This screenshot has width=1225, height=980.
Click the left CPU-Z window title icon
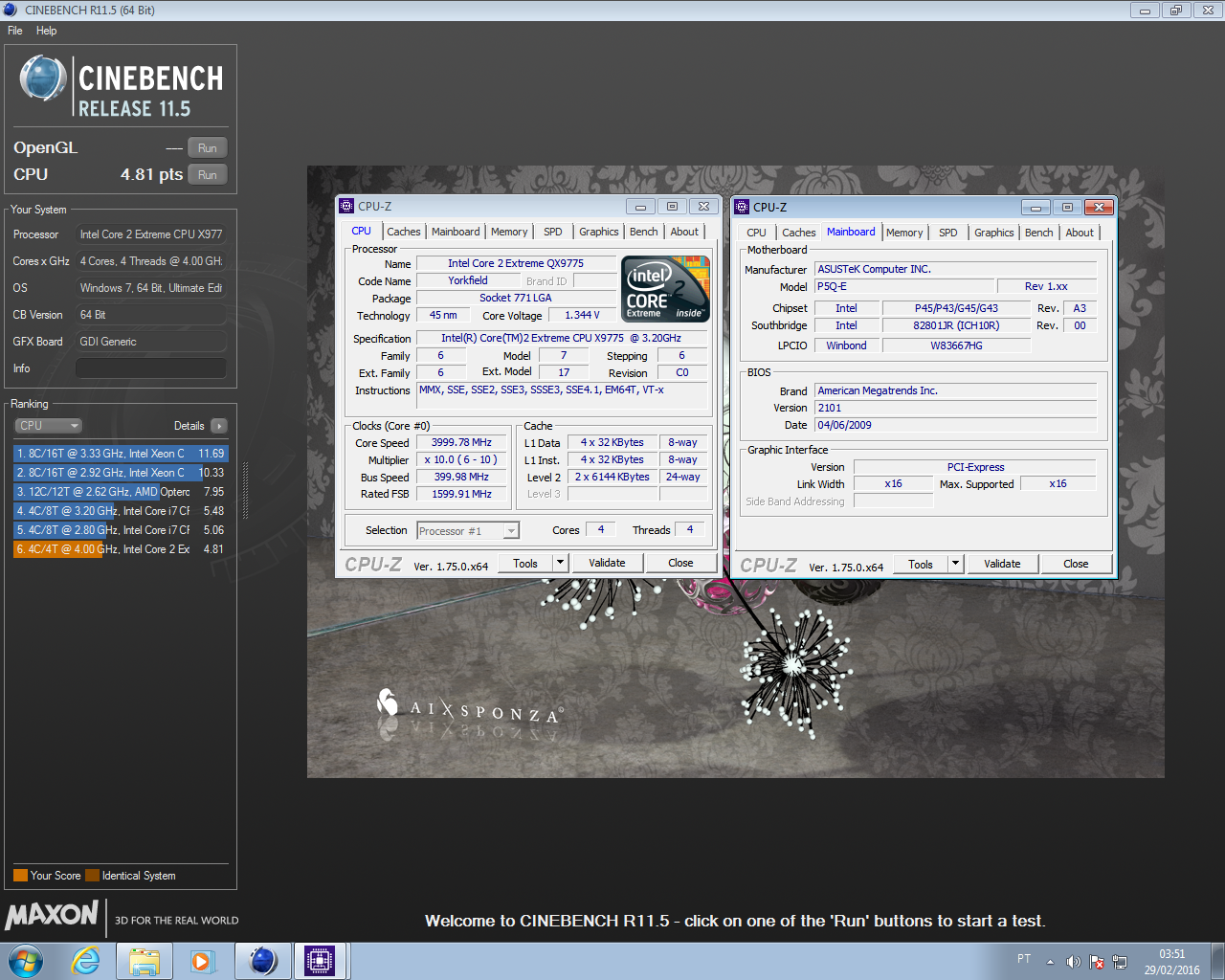(x=347, y=206)
